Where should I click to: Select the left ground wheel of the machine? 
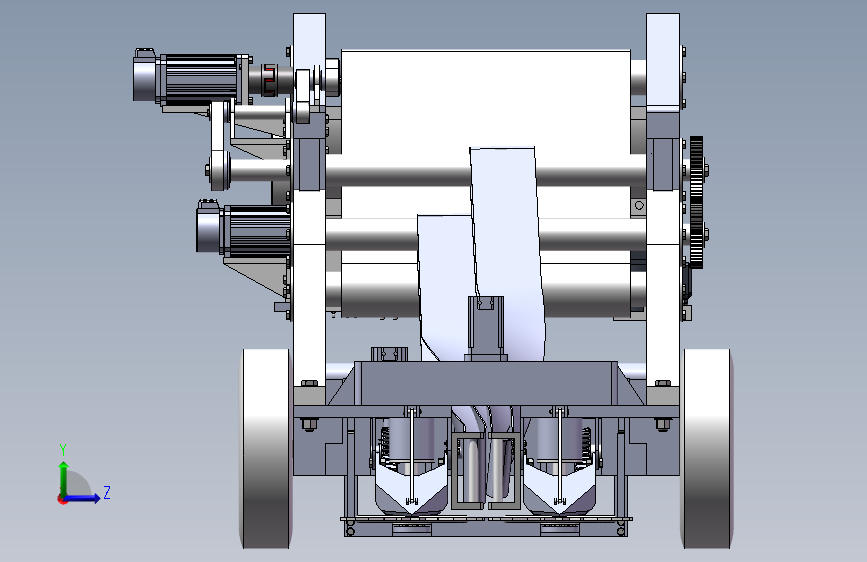[267, 449]
